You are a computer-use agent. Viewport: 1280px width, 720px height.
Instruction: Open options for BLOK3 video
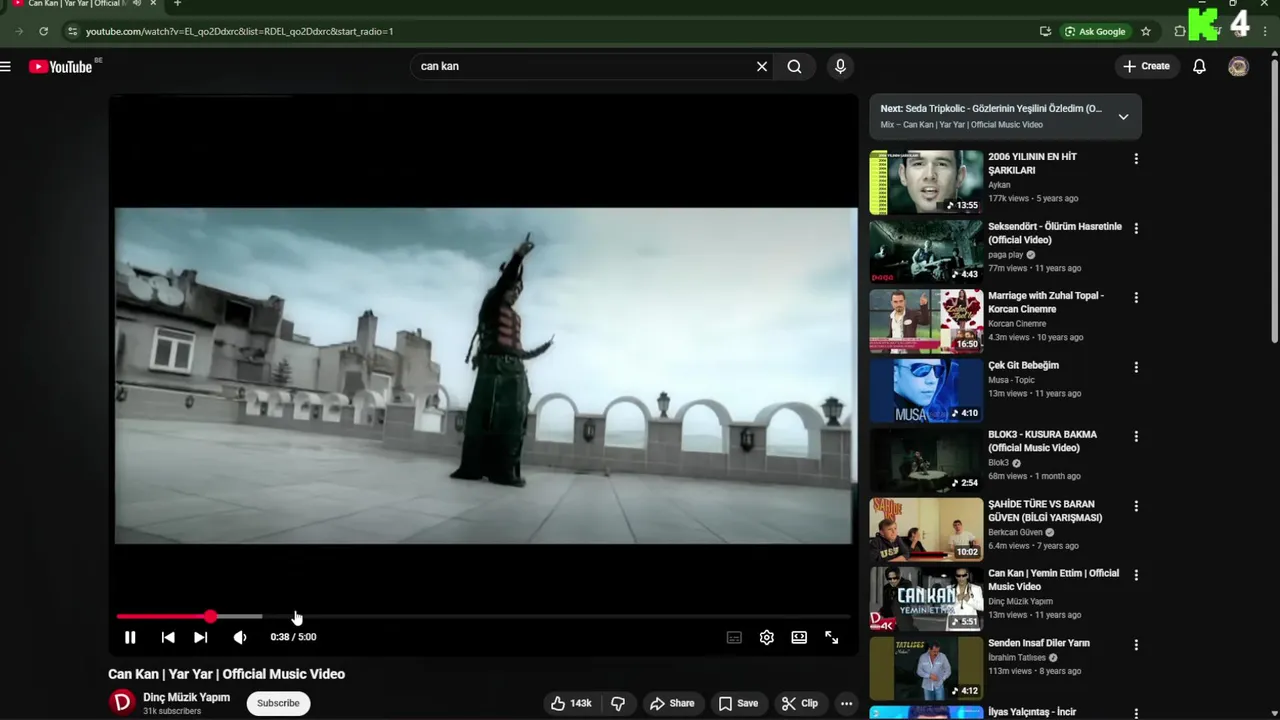(x=1136, y=437)
